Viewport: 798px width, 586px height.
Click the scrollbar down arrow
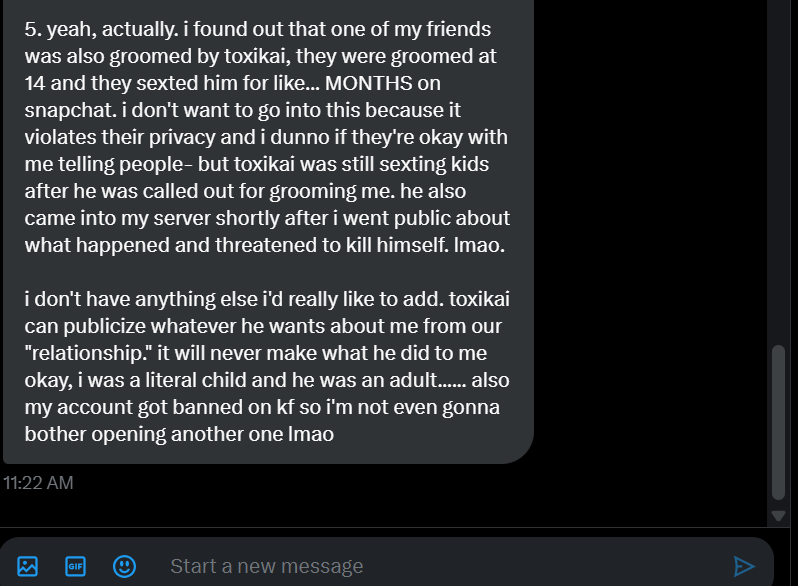(x=780, y=515)
